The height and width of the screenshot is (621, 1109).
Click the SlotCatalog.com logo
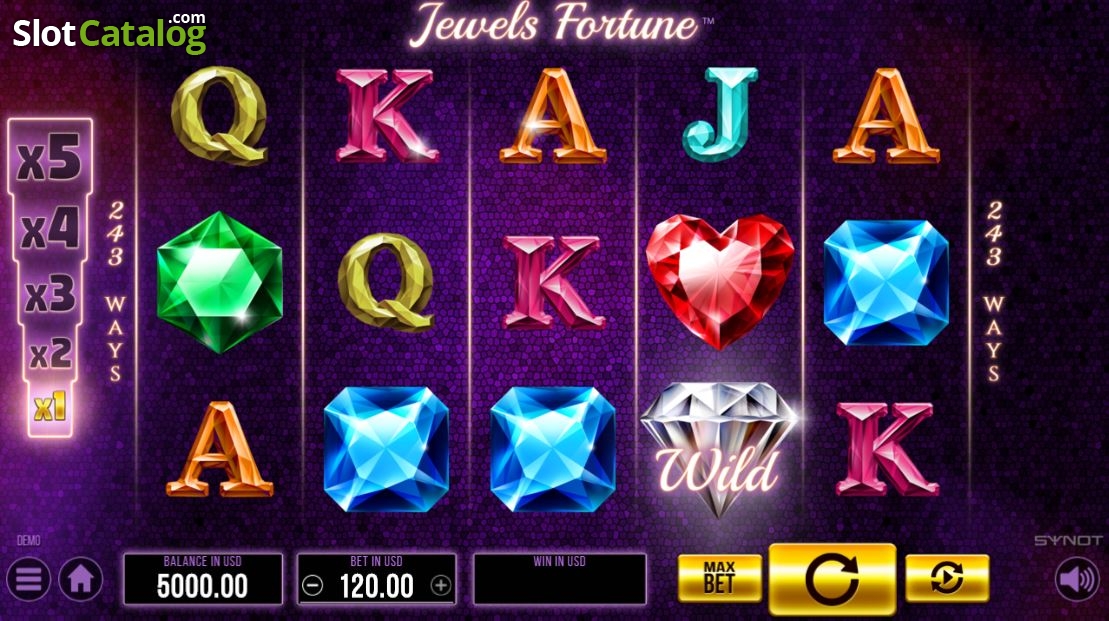tap(110, 33)
